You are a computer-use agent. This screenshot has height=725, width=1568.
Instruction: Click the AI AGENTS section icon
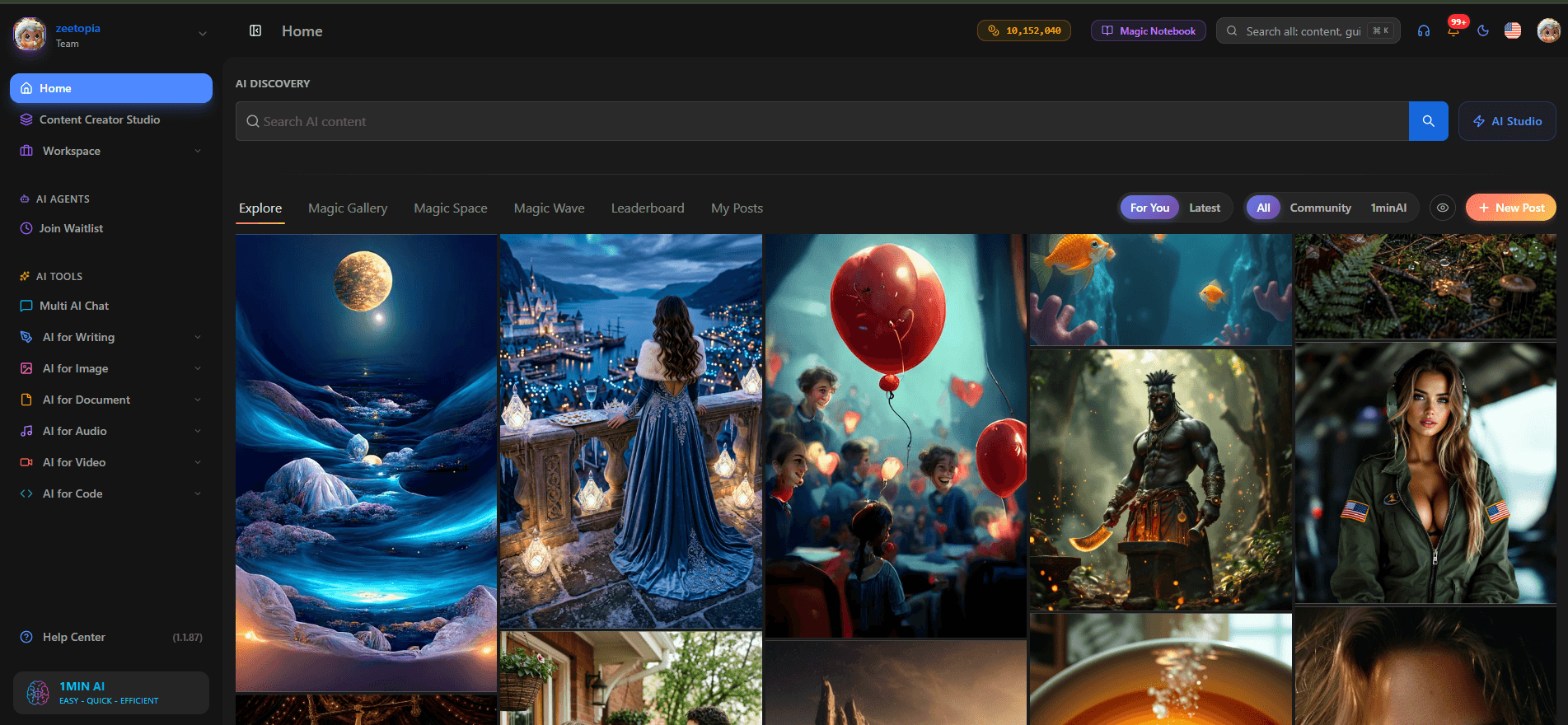(x=25, y=199)
